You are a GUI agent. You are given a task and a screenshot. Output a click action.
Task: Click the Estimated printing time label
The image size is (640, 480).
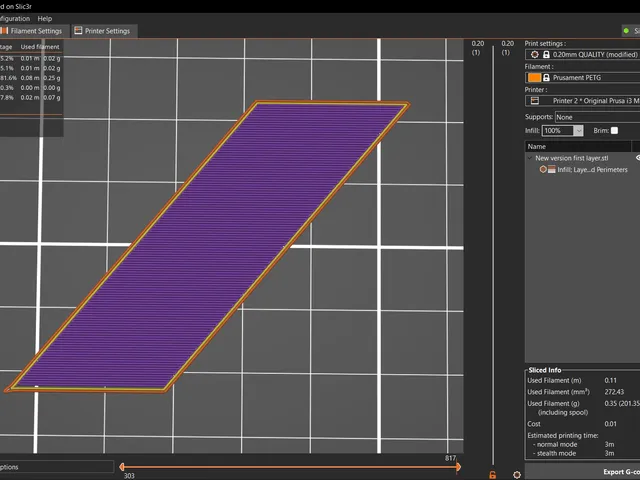[563, 435]
